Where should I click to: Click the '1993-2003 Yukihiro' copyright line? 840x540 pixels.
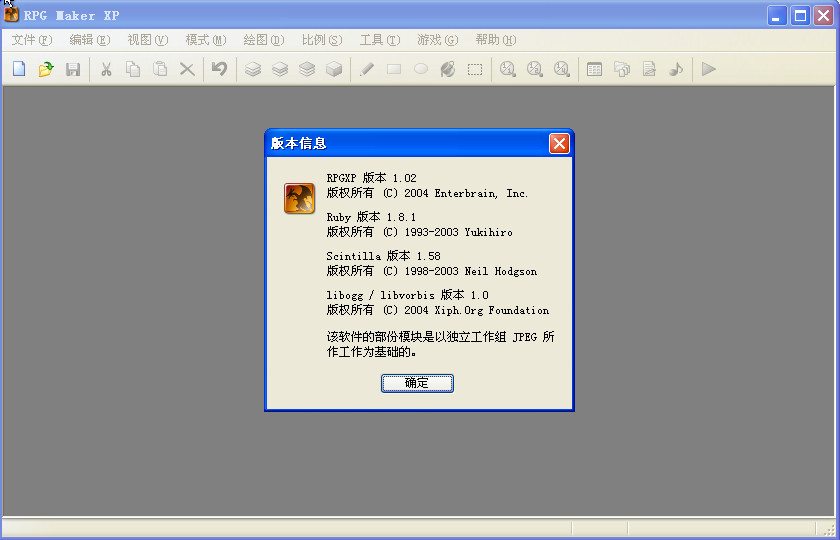(419, 232)
